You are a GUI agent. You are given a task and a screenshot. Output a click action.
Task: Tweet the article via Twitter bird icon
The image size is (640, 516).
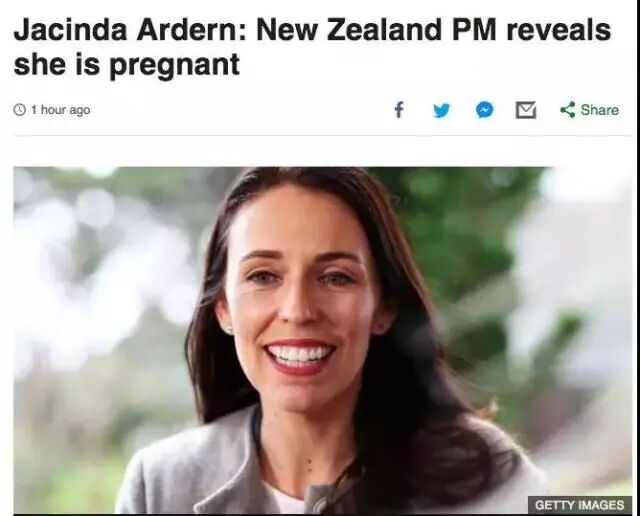pyautogui.click(x=441, y=110)
